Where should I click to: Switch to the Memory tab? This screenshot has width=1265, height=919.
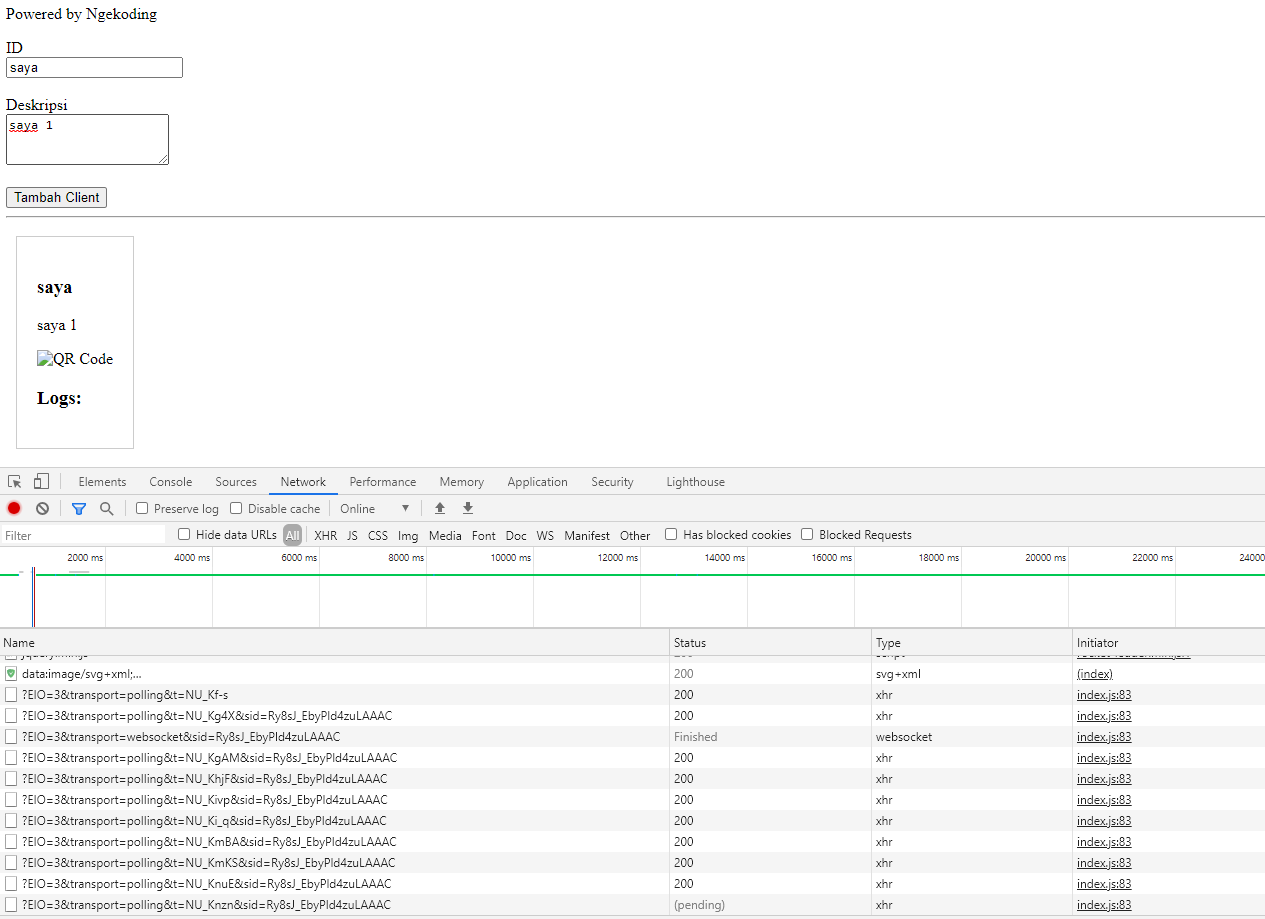[461, 482]
